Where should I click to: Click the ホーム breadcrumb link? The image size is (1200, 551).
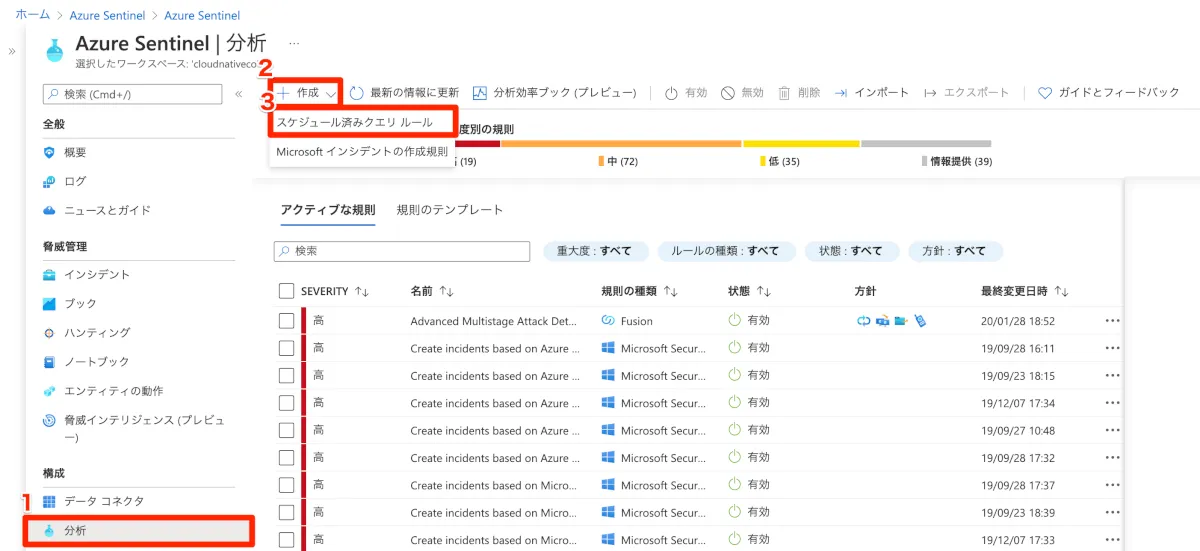pos(33,16)
